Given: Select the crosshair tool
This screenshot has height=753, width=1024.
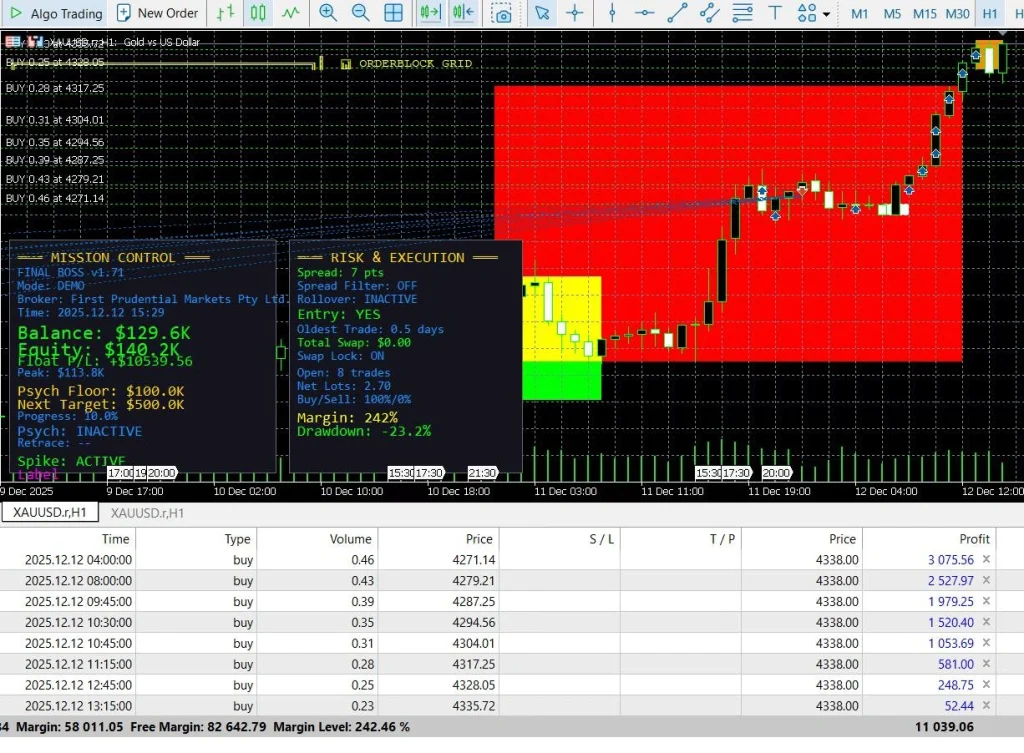Looking at the screenshot, I should (575, 13).
